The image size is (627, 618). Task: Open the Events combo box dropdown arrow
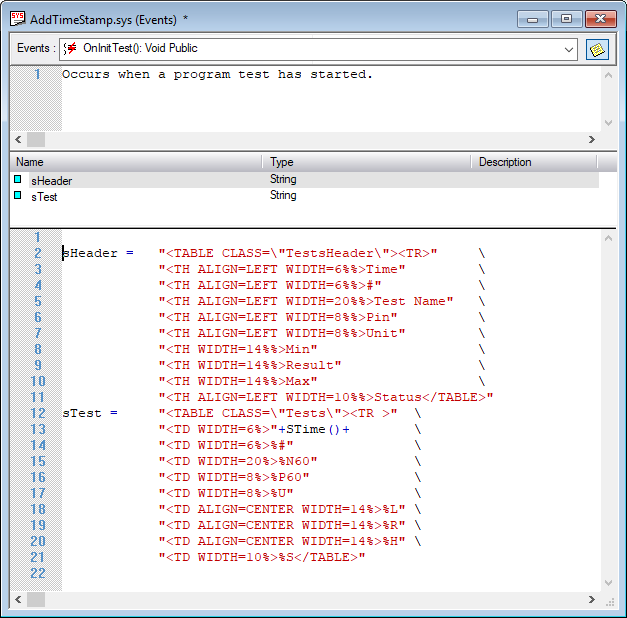(x=568, y=50)
